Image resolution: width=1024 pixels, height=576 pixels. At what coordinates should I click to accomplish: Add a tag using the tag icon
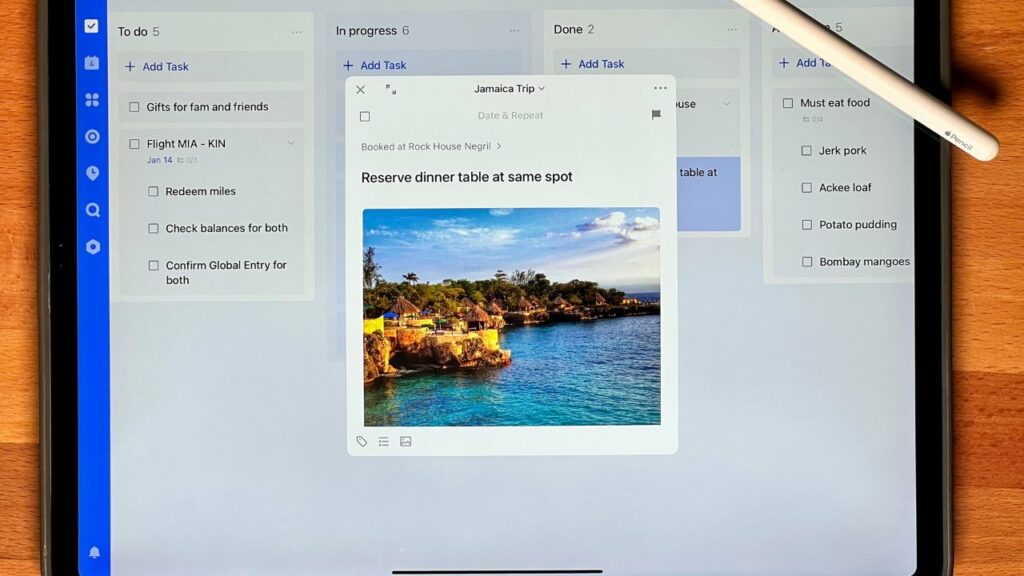pyautogui.click(x=362, y=441)
